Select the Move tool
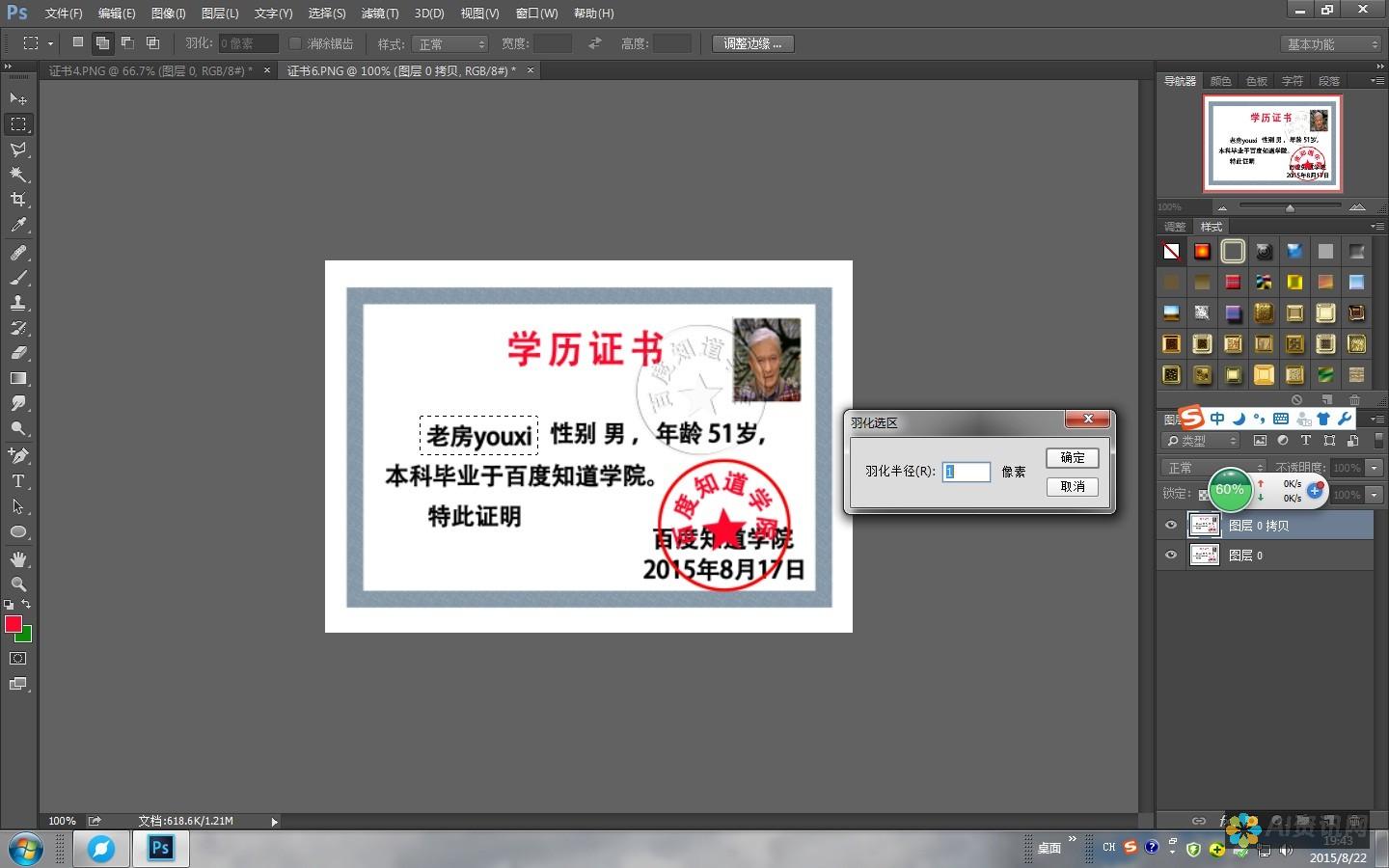The width and height of the screenshot is (1389, 868). [18, 98]
